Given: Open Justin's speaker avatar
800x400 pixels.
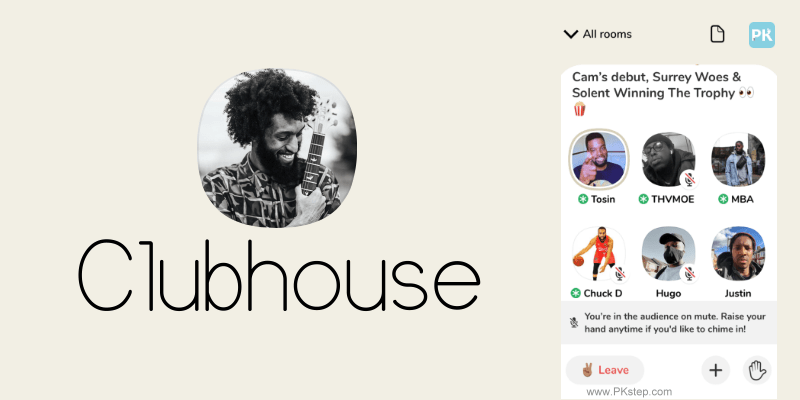Looking at the screenshot, I should (738, 254).
